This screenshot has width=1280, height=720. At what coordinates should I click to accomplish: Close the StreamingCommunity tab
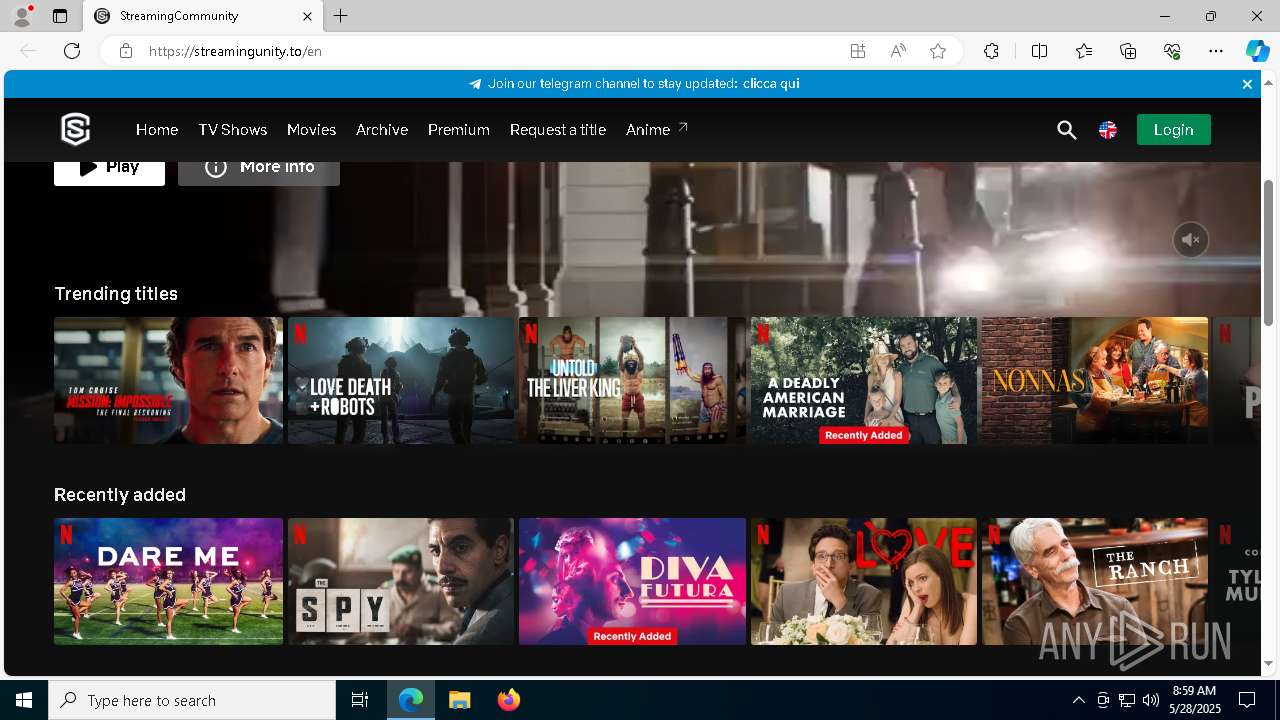click(x=307, y=16)
